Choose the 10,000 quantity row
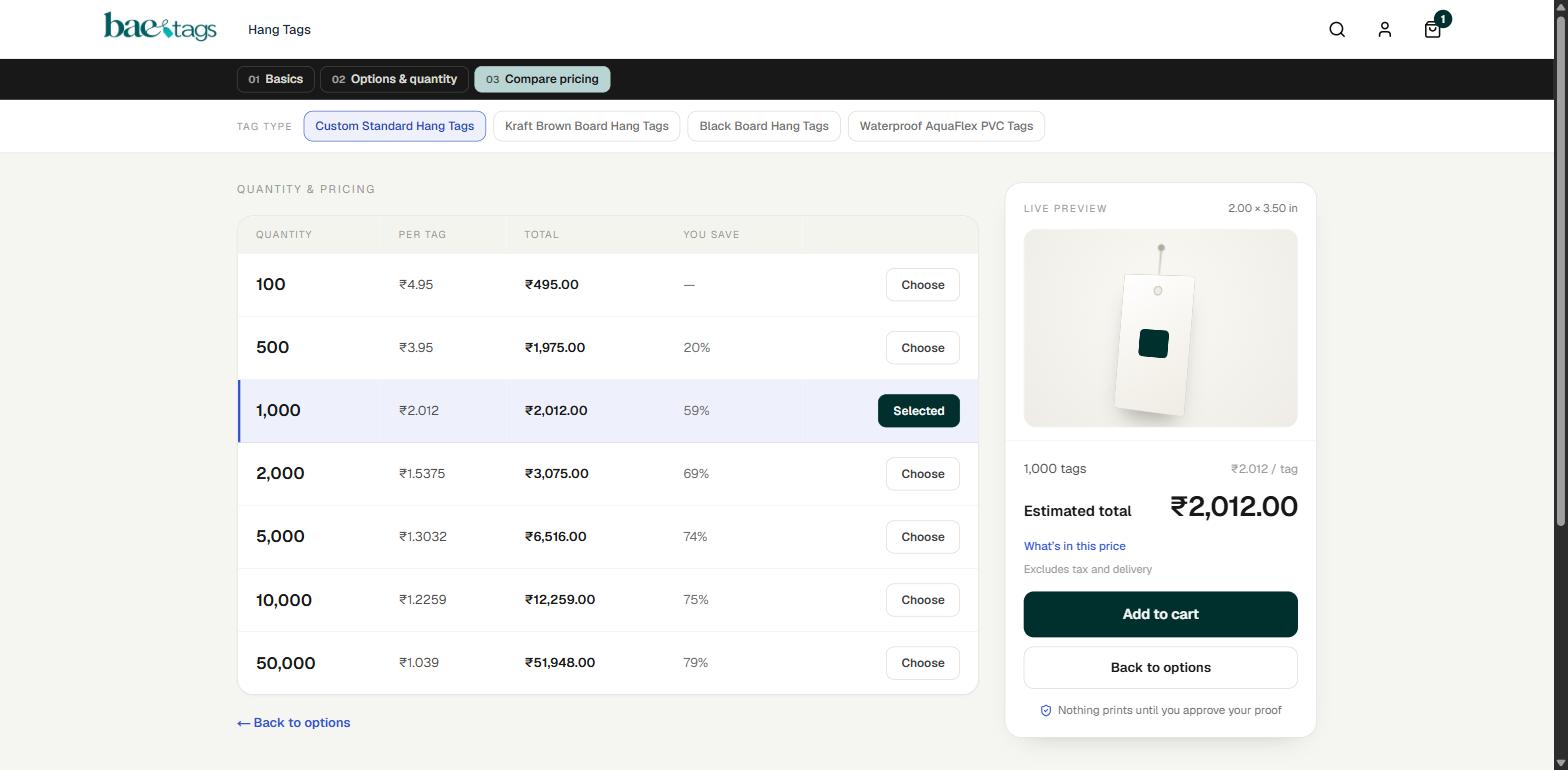1568x770 pixels. click(x=922, y=600)
